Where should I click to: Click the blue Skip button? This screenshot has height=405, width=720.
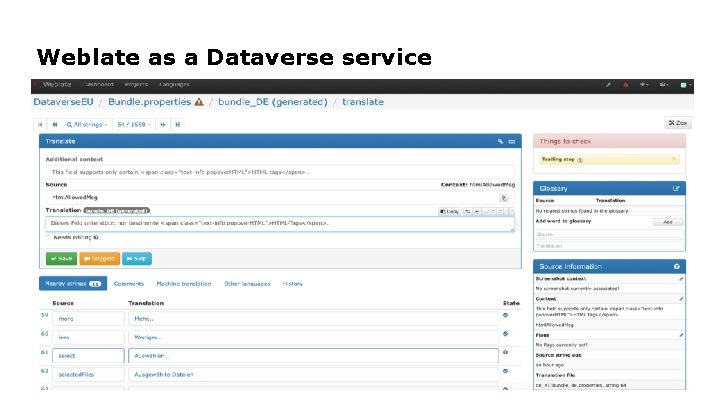pyautogui.click(x=136, y=259)
